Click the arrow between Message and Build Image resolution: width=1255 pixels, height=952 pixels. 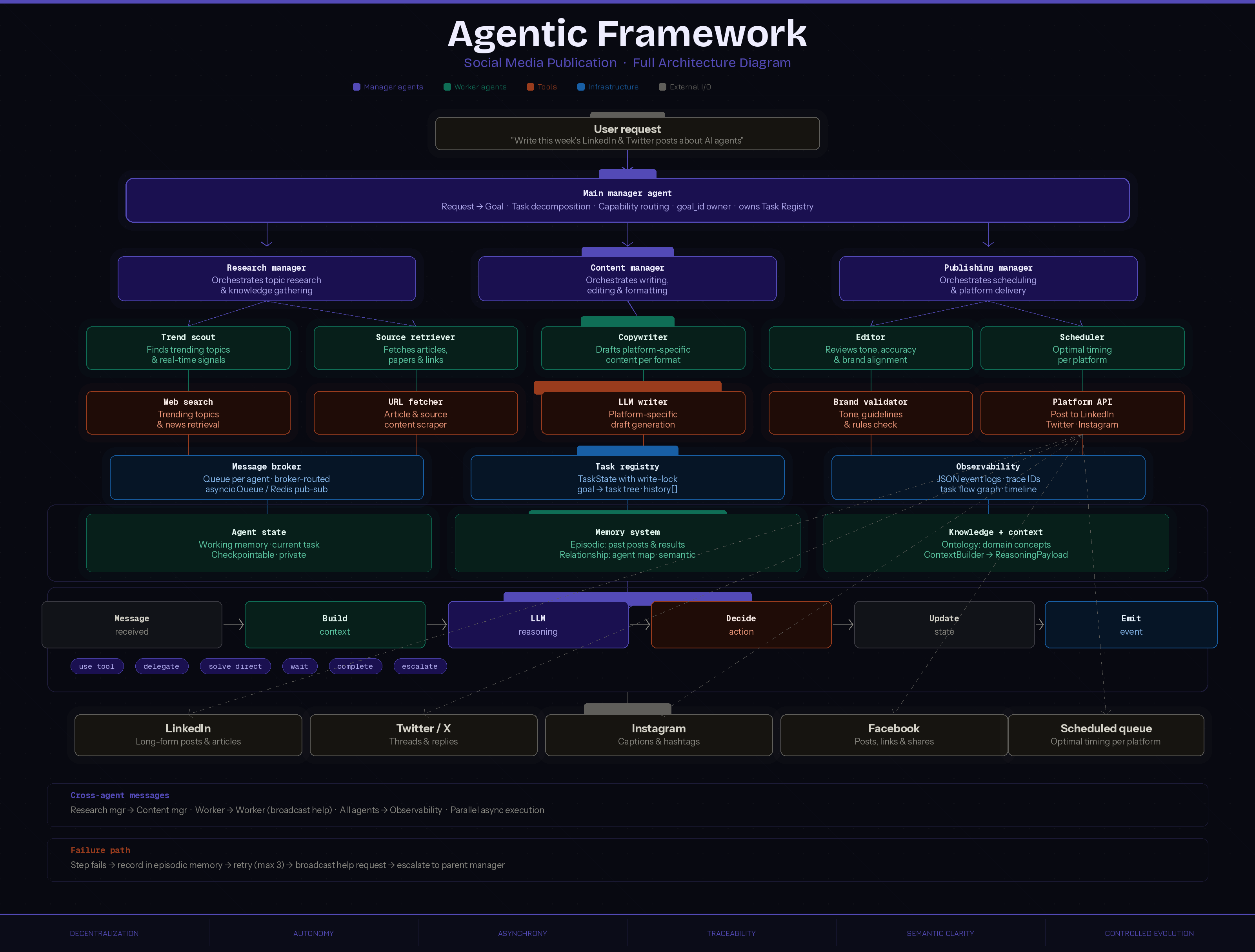pos(234,624)
